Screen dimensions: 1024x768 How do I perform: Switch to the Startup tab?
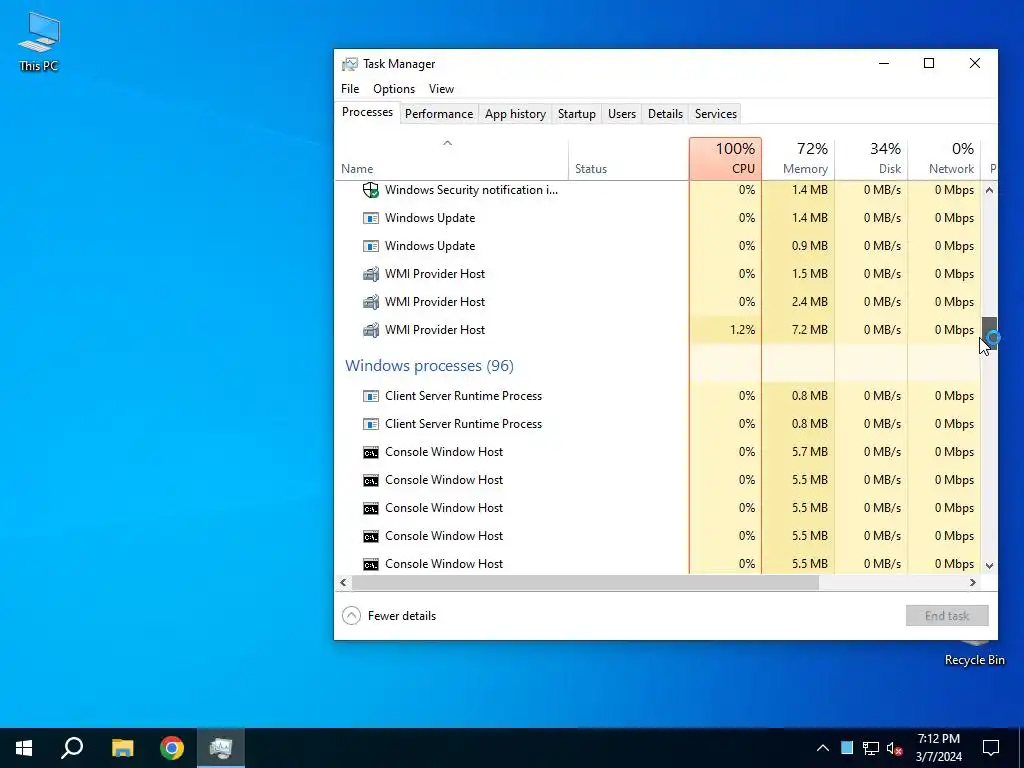tap(577, 114)
